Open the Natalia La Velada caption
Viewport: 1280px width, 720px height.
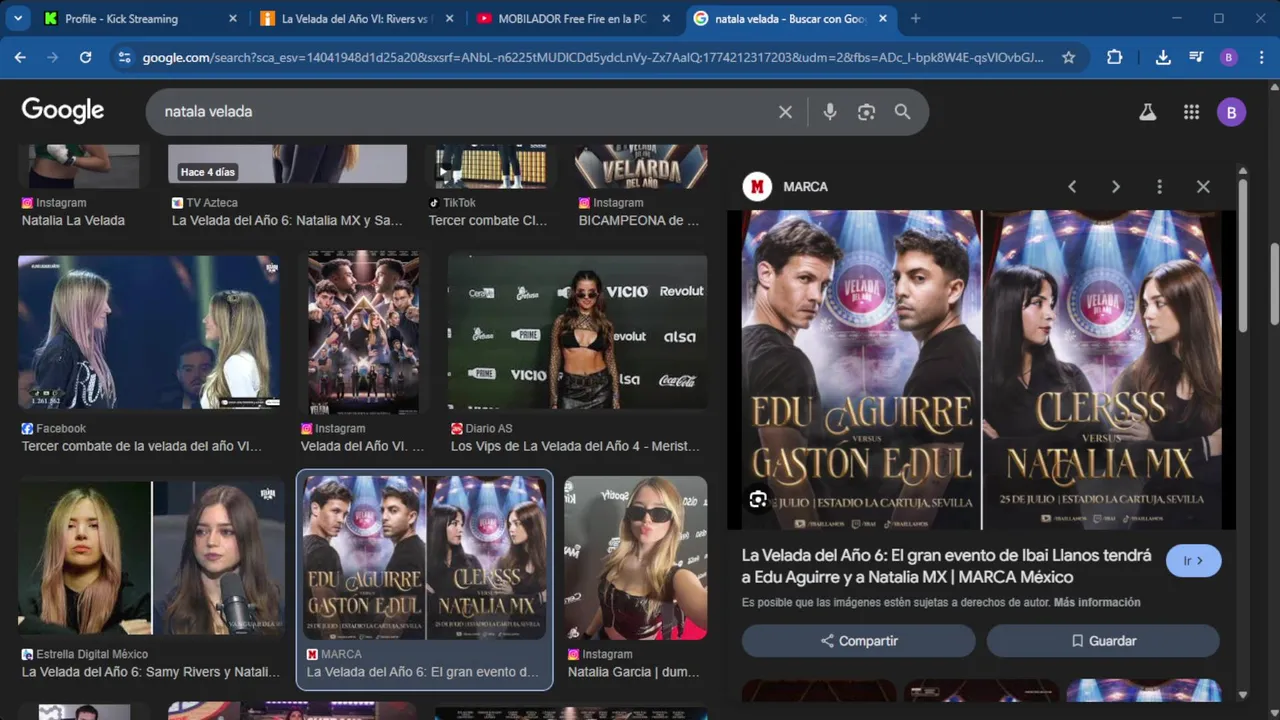[73, 221]
